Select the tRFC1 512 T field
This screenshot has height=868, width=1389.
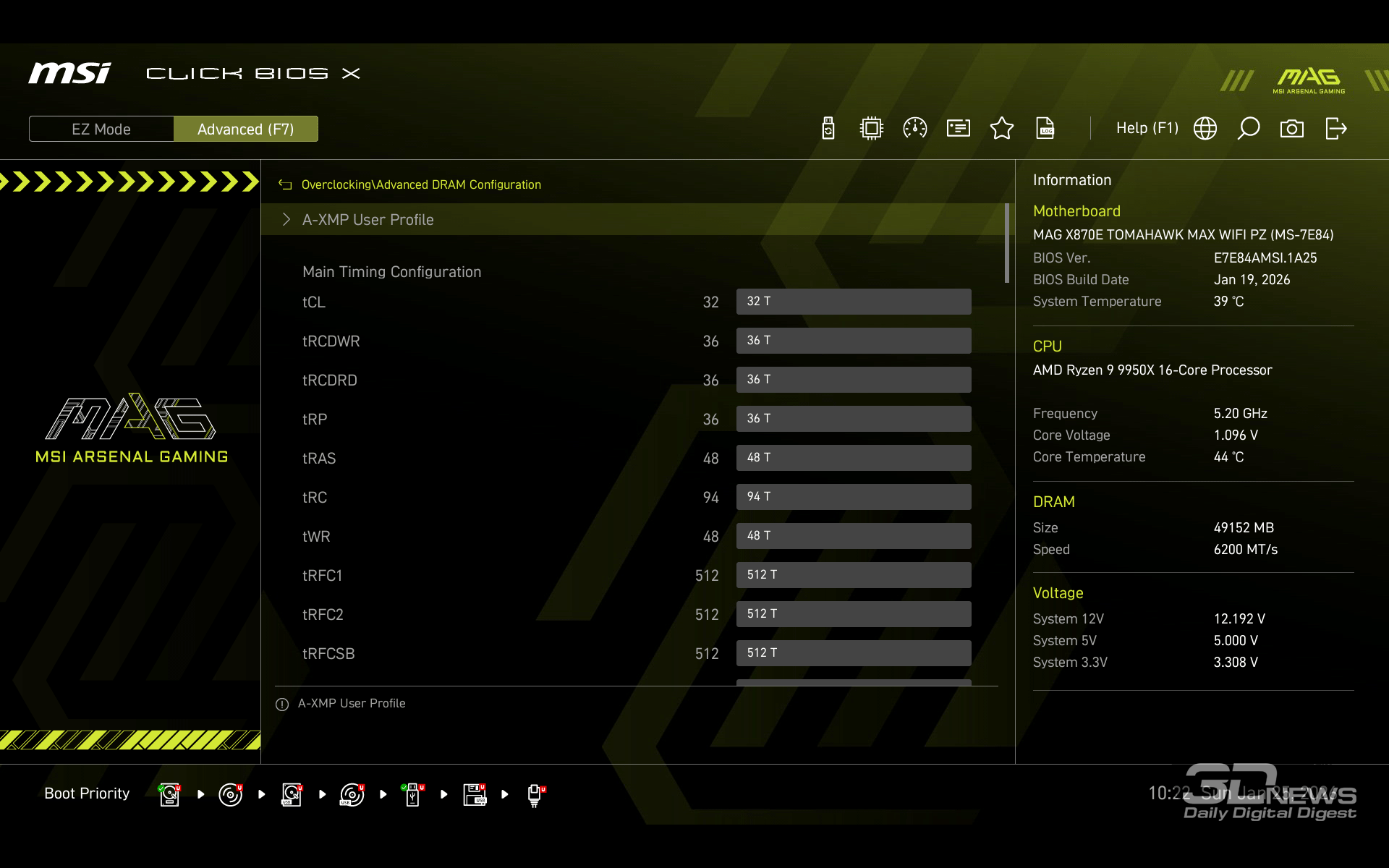coord(853,575)
